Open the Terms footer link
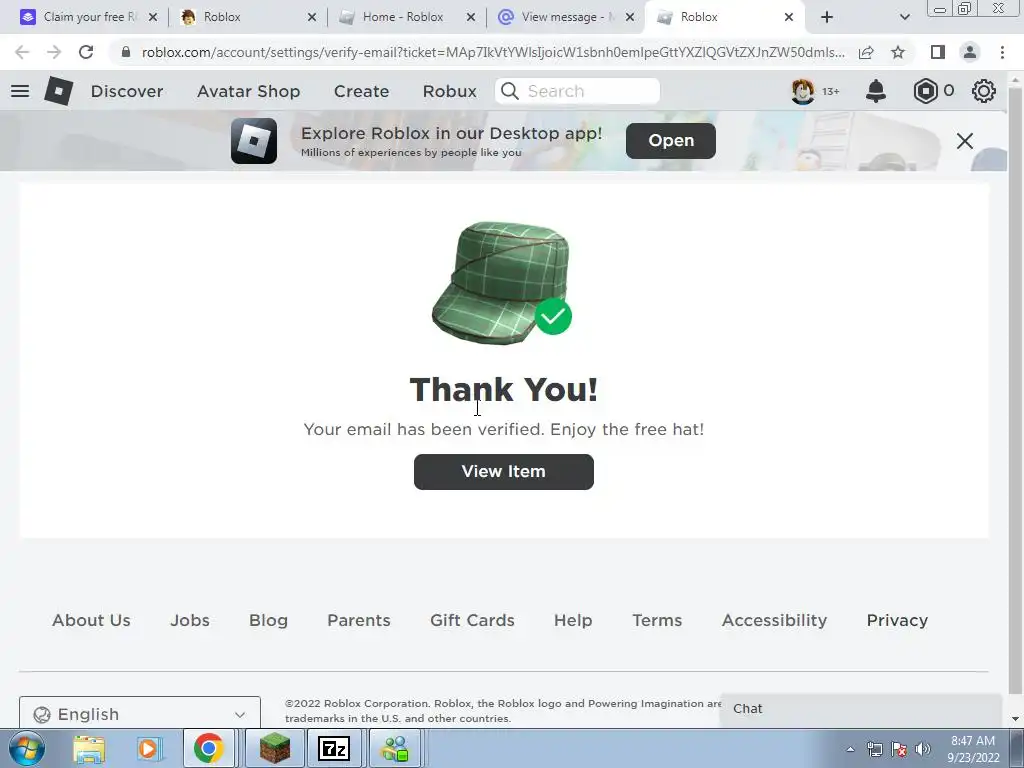 [657, 620]
